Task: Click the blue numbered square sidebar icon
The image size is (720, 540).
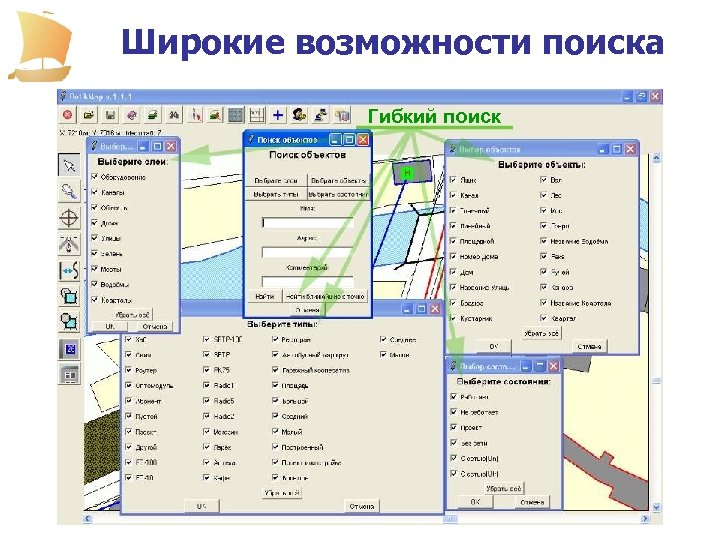Action: pyautogui.click(x=69, y=349)
